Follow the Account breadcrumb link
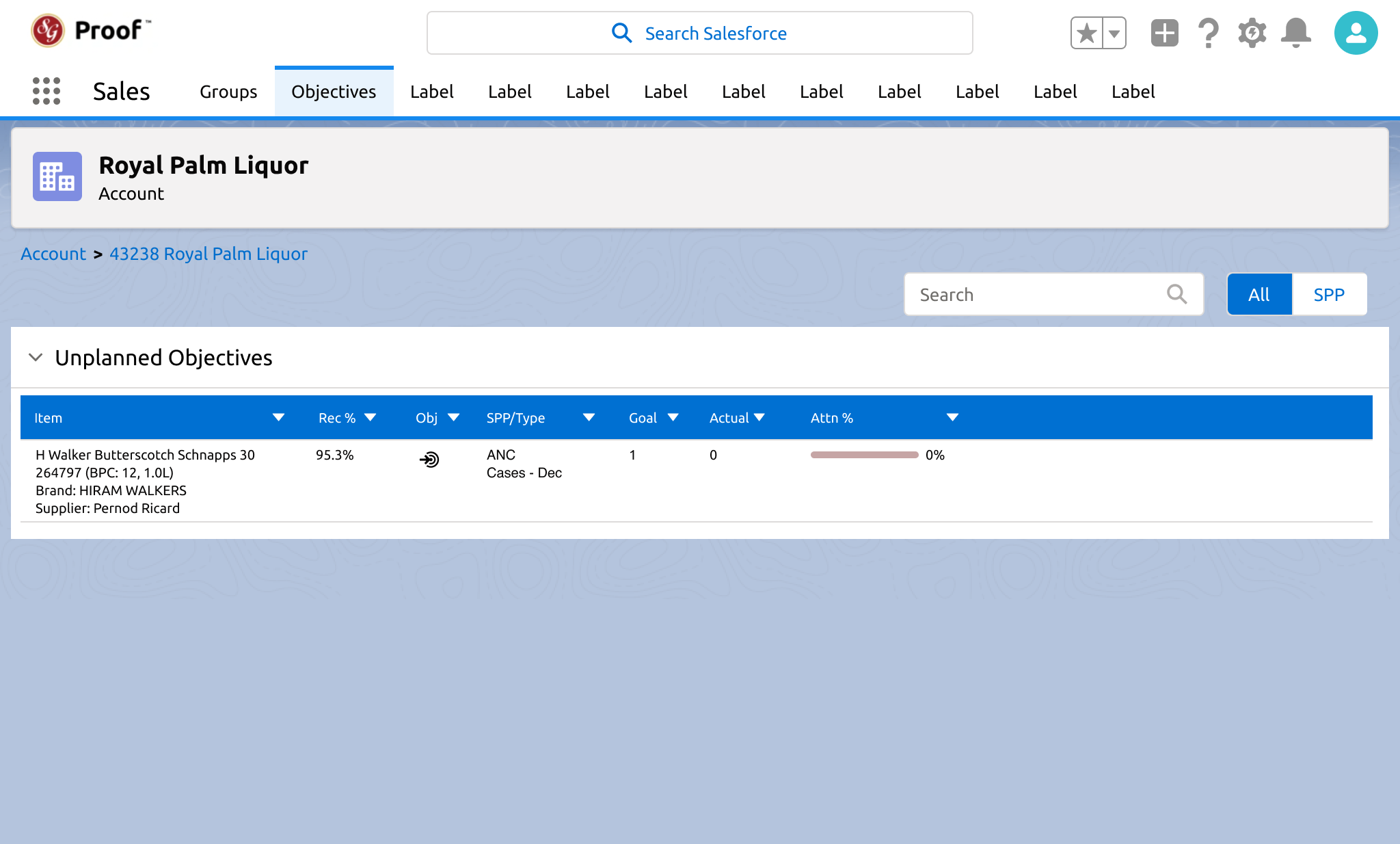This screenshot has height=844, width=1400. click(53, 254)
